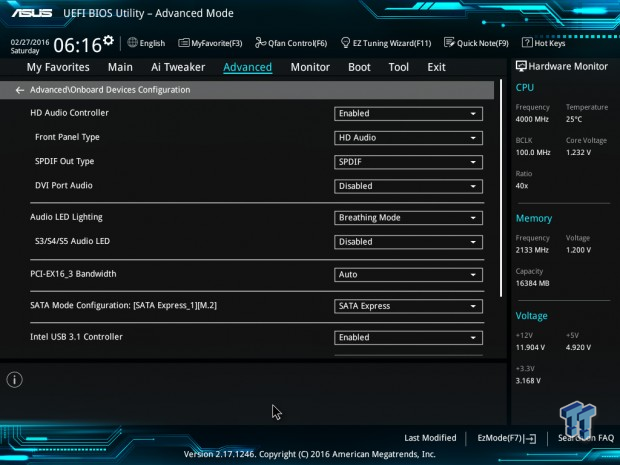This screenshot has height=465, width=620.
Task: Click the EZ Tuning Wizard bulb icon
Action: pos(345,43)
